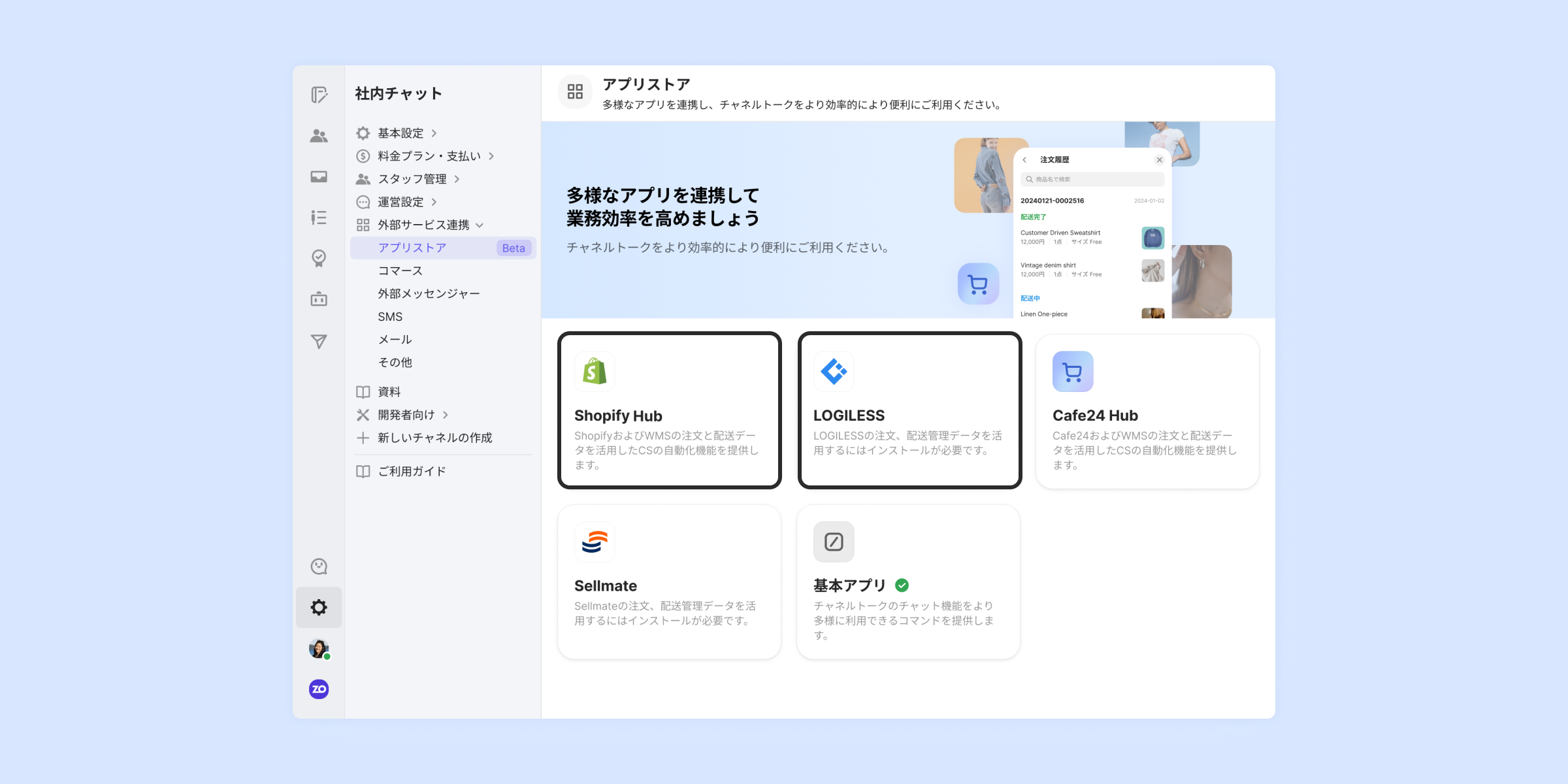Image resolution: width=1568 pixels, height=784 pixels.
Task: Click the Shopify Hub logo icon
Action: click(595, 372)
